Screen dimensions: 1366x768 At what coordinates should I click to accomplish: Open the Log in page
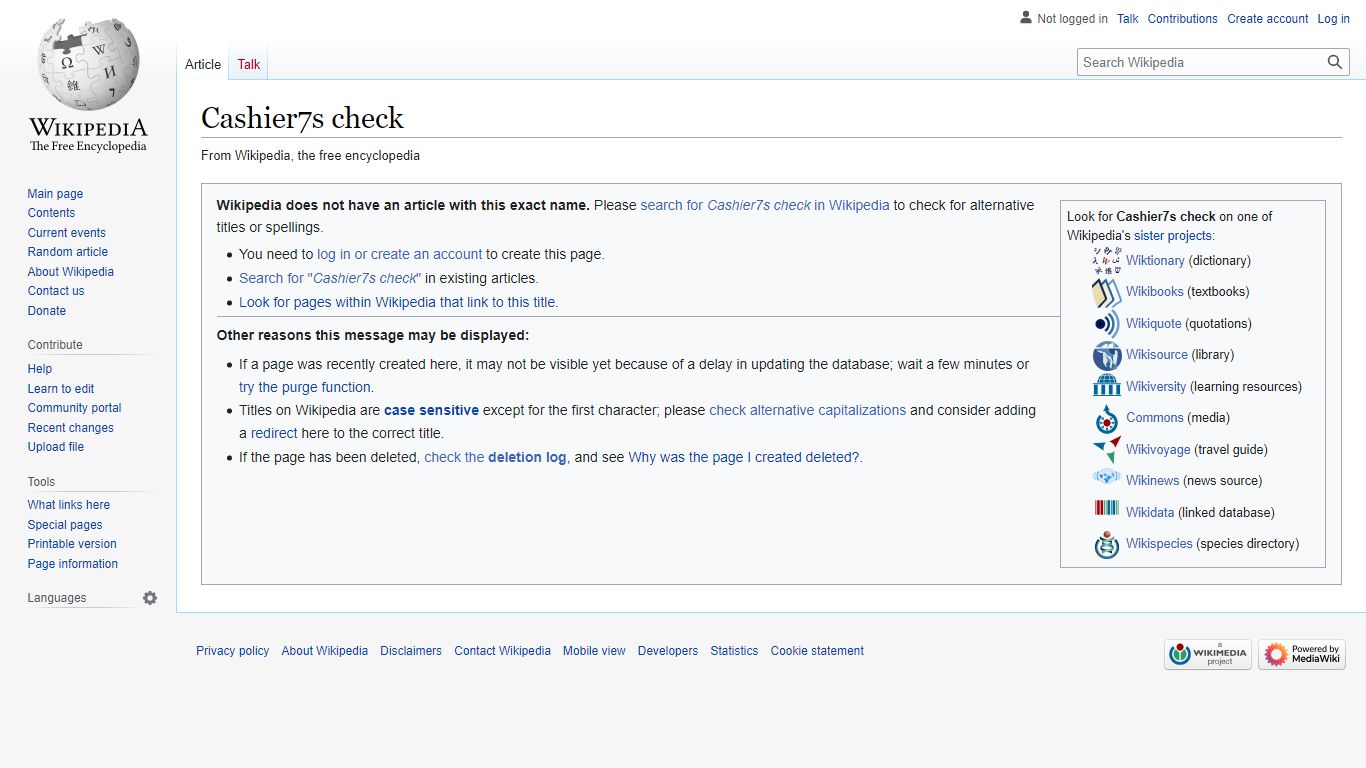[x=1334, y=19]
